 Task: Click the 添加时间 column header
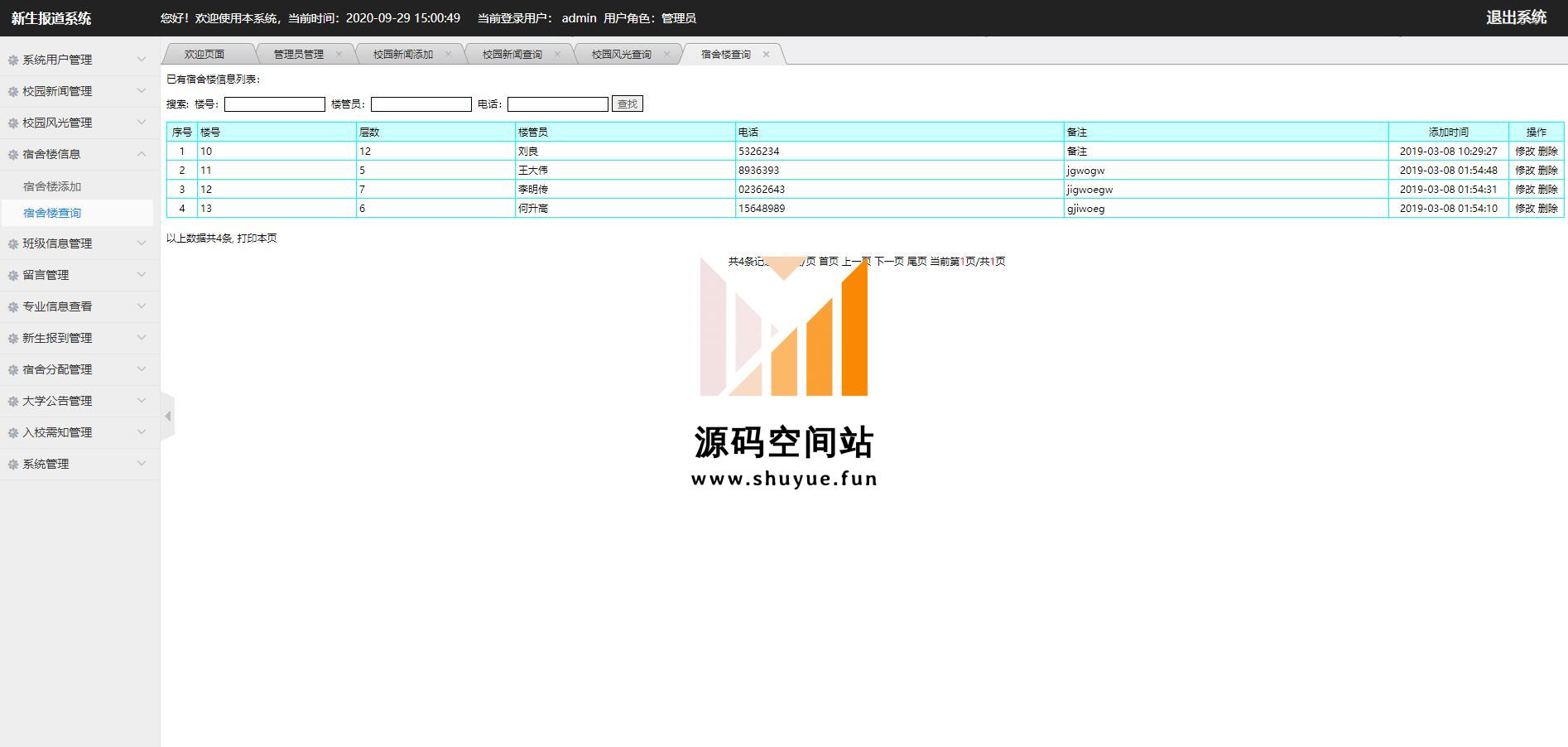(1449, 132)
